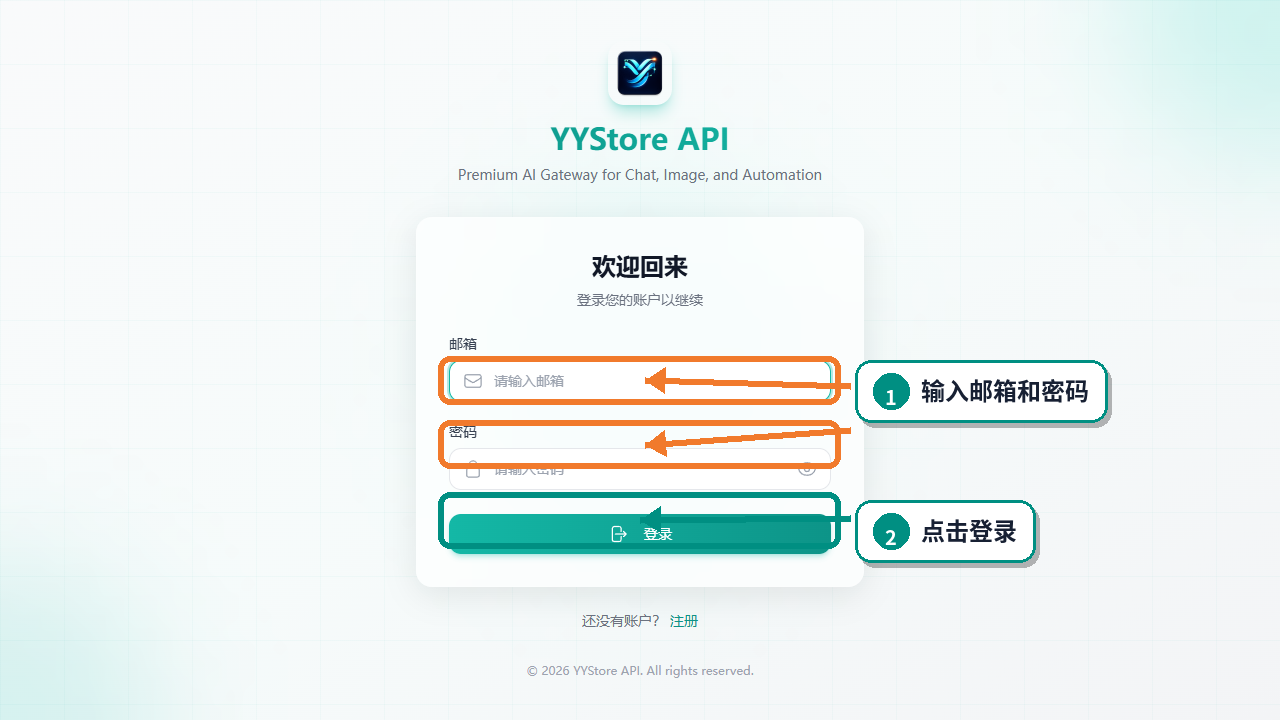Click the envelope icon in the email field

473,381
